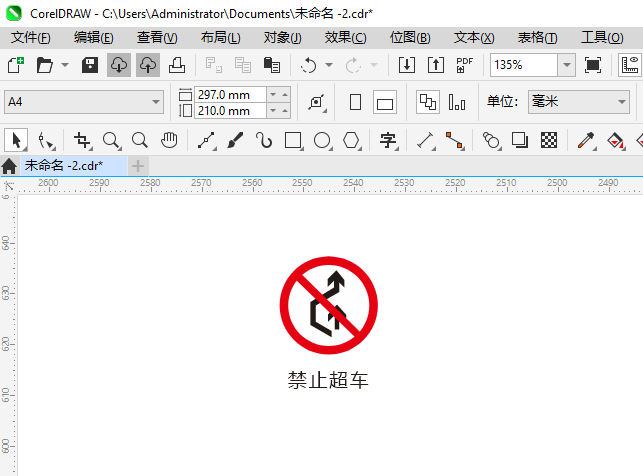This screenshot has width=643, height=476.
Task: Click the Print icon
Action: click(177, 65)
